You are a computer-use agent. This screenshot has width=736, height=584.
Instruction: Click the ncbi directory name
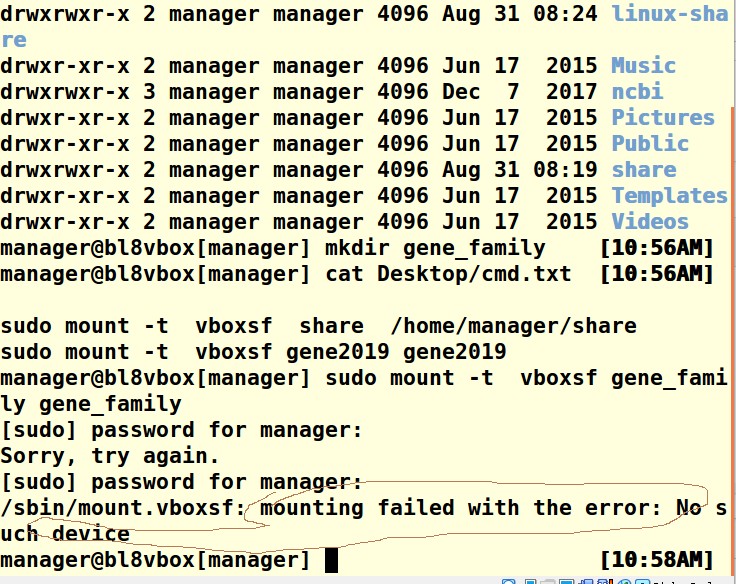click(637, 91)
